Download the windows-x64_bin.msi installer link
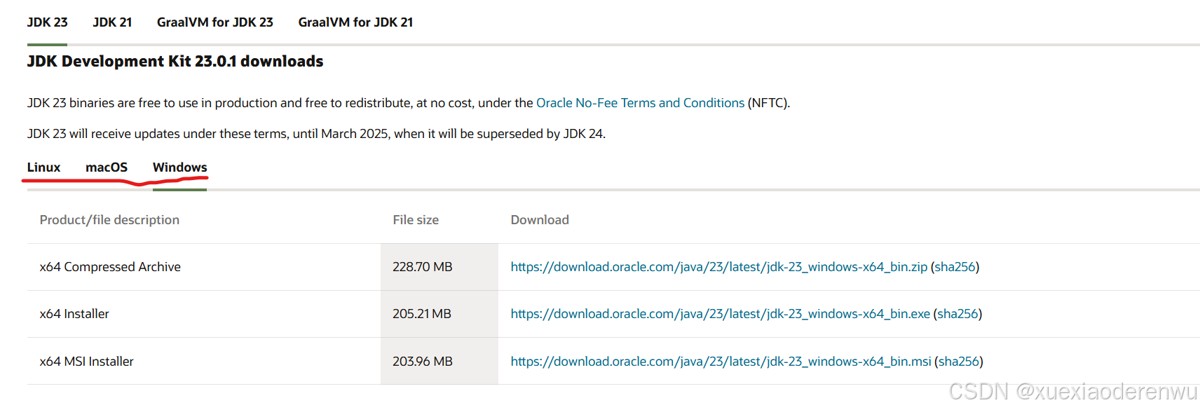The image size is (1200, 412). pyautogui.click(x=720, y=361)
